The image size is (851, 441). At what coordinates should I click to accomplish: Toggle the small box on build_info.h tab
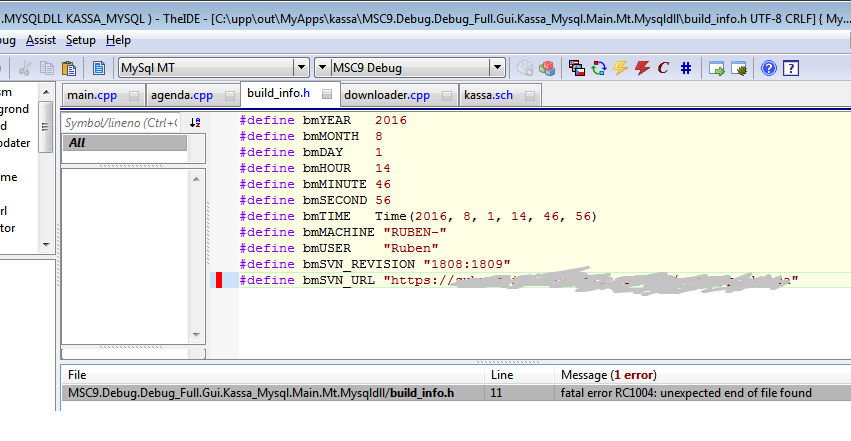pos(326,95)
